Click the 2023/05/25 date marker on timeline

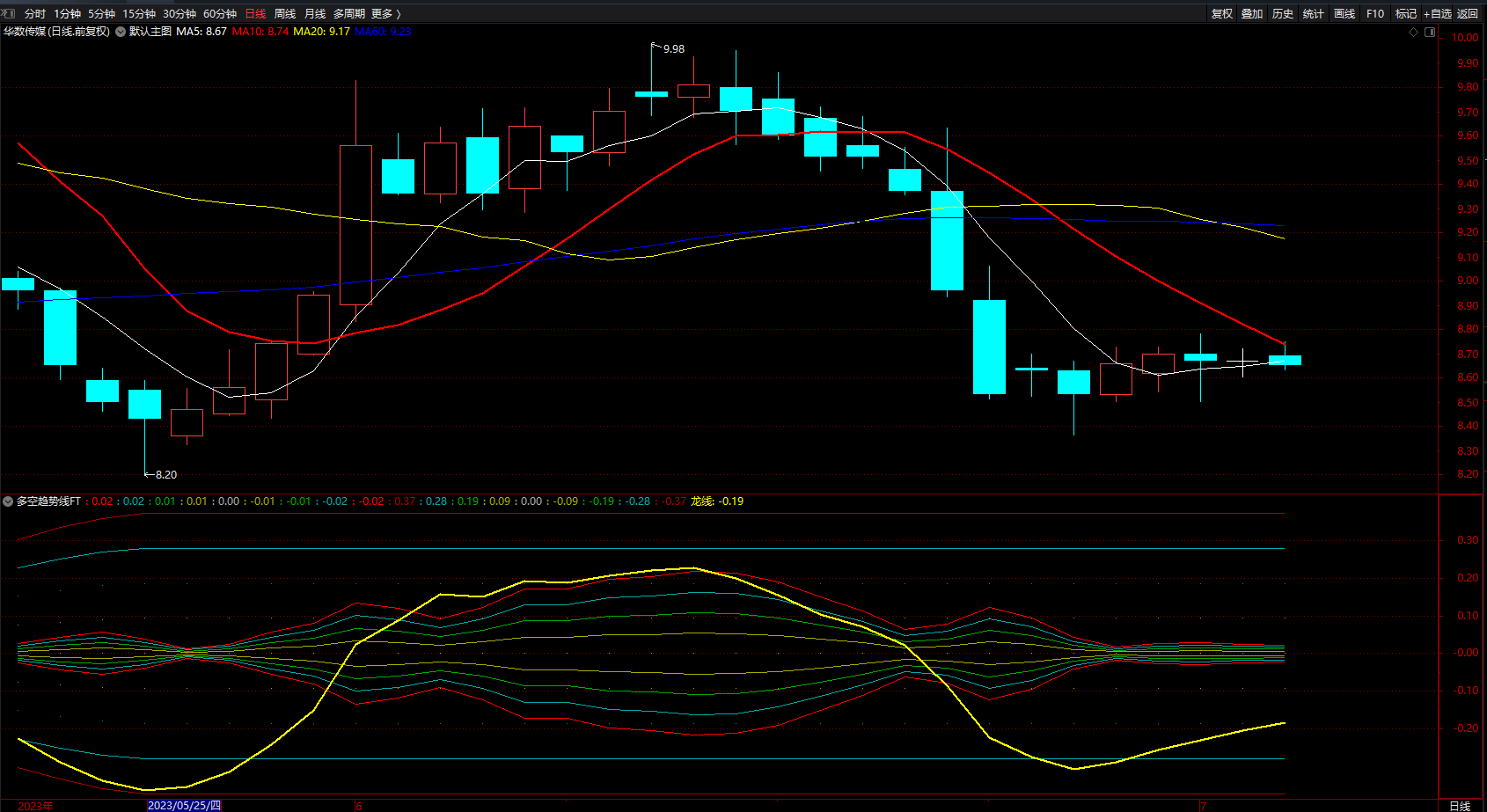pyautogui.click(x=184, y=805)
